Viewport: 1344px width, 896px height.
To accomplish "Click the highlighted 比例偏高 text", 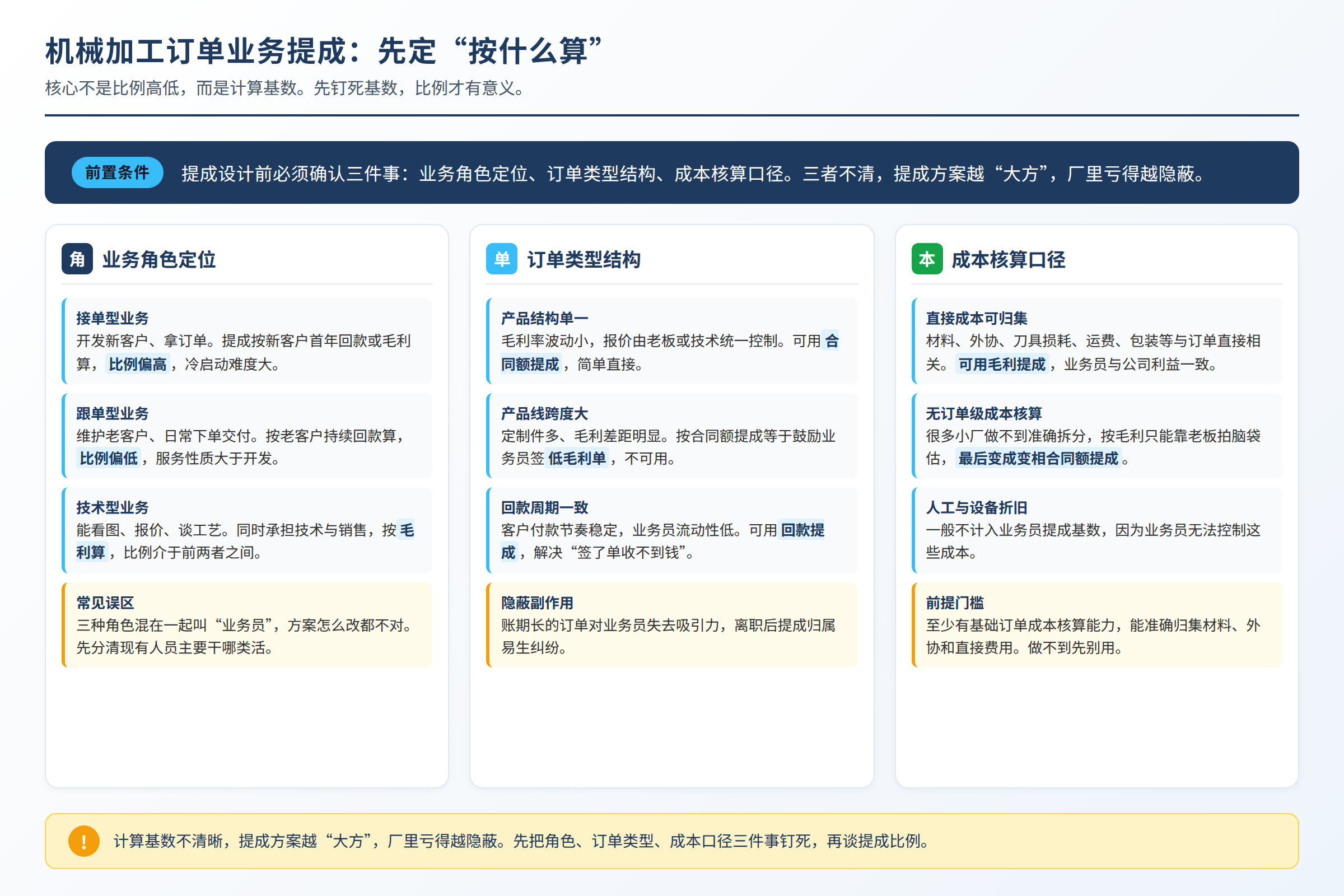I will point(137,364).
